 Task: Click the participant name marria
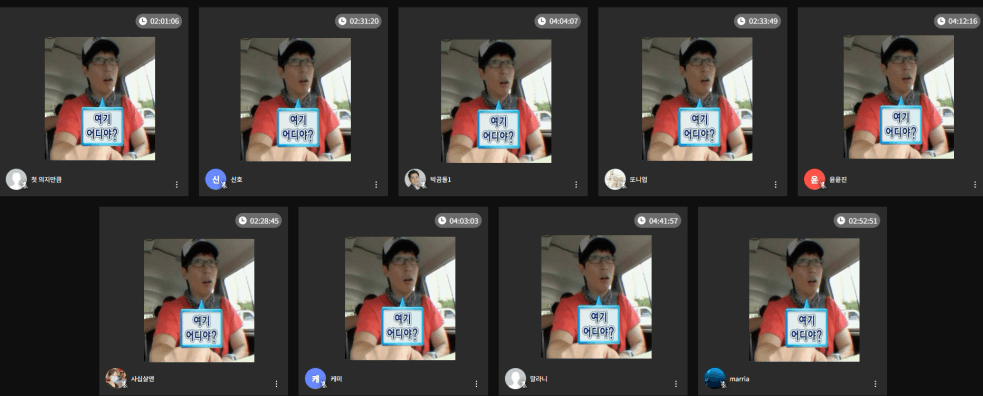[740, 379]
